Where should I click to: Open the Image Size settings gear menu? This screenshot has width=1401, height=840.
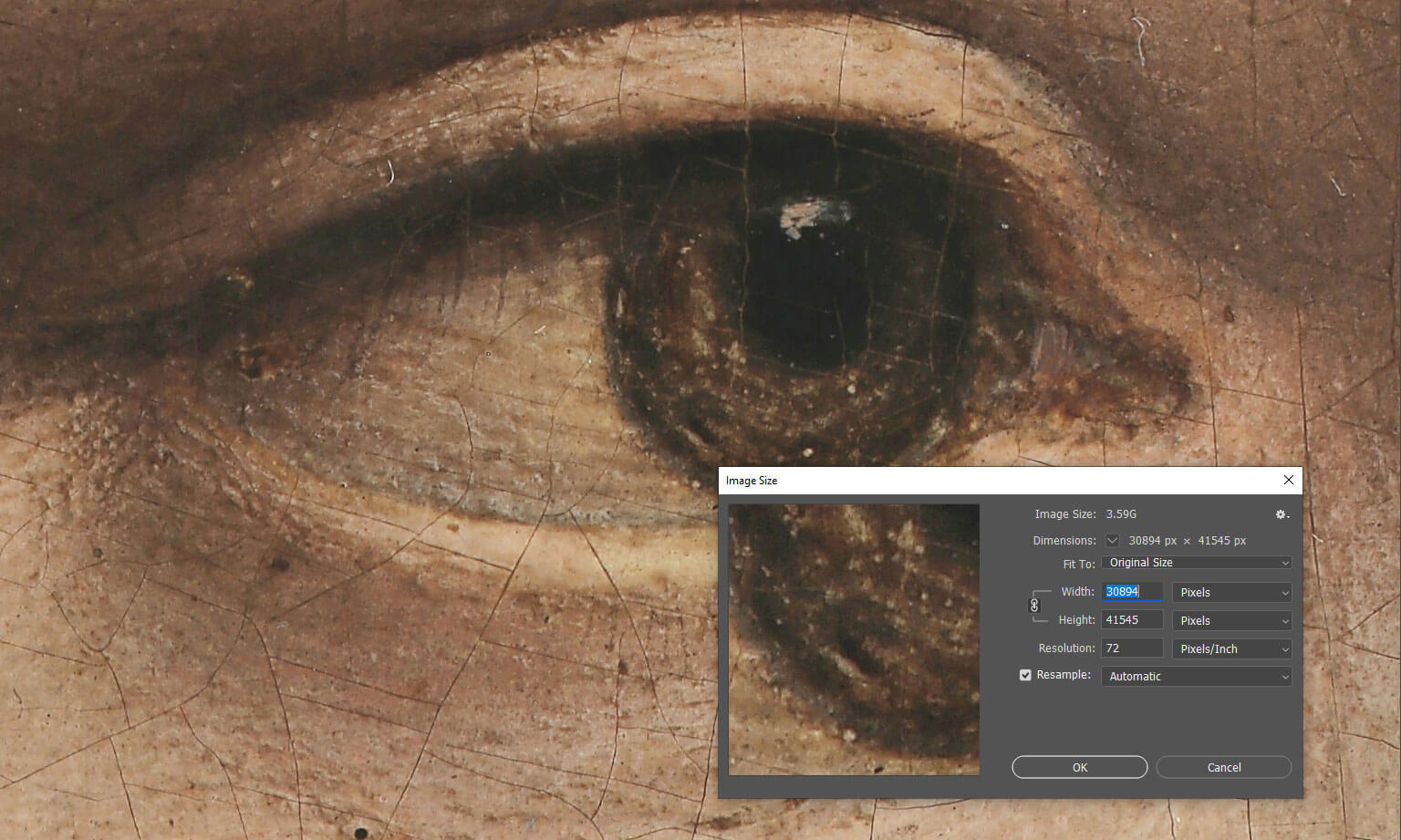pos(1282,514)
